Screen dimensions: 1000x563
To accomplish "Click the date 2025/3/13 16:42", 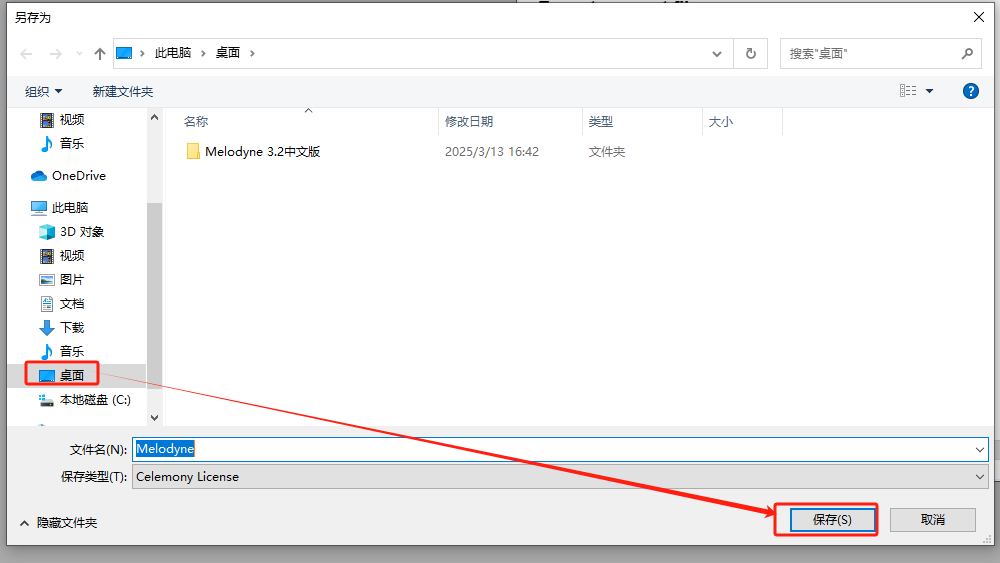I will pyautogui.click(x=492, y=152).
